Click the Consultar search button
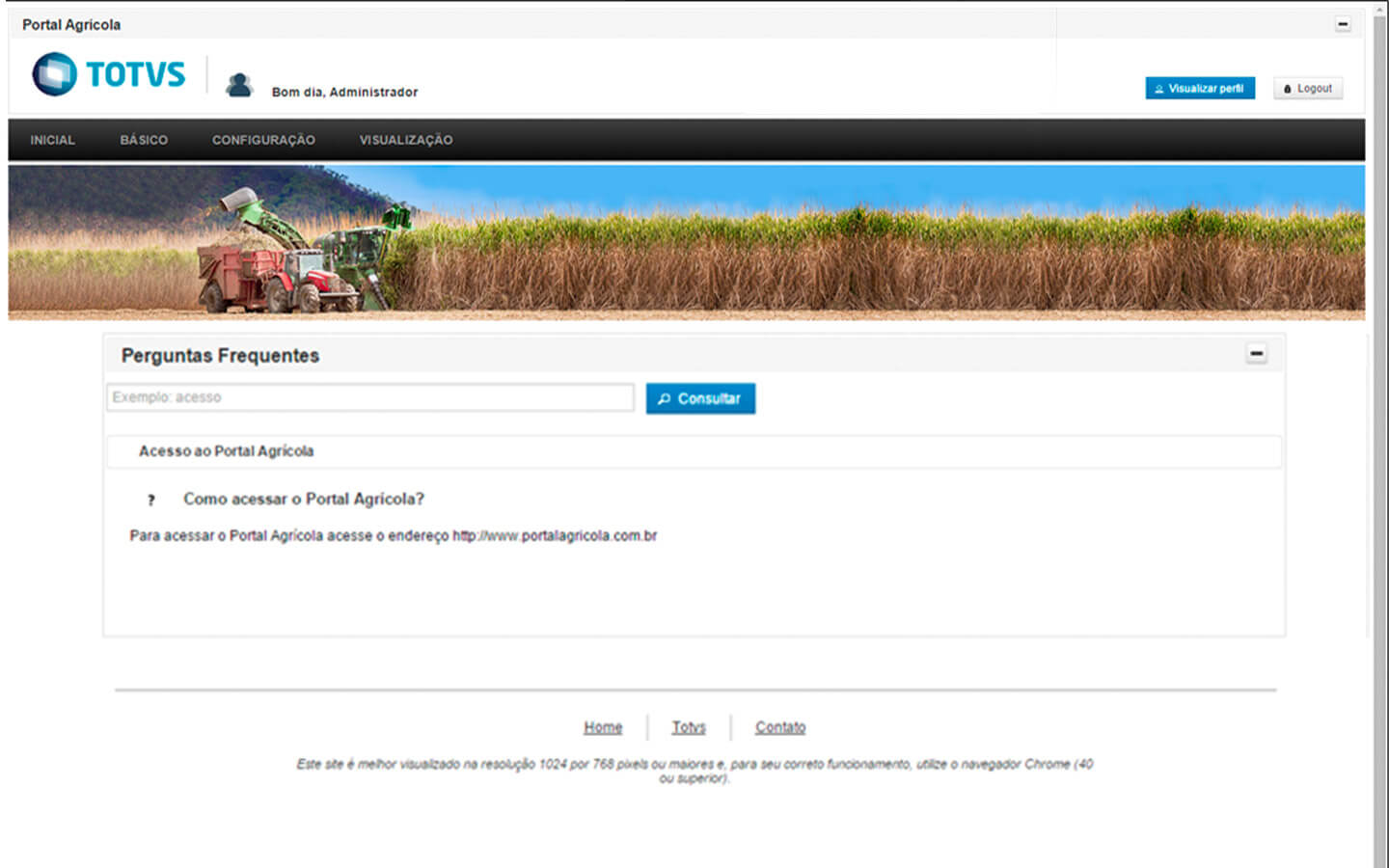 [700, 398]
